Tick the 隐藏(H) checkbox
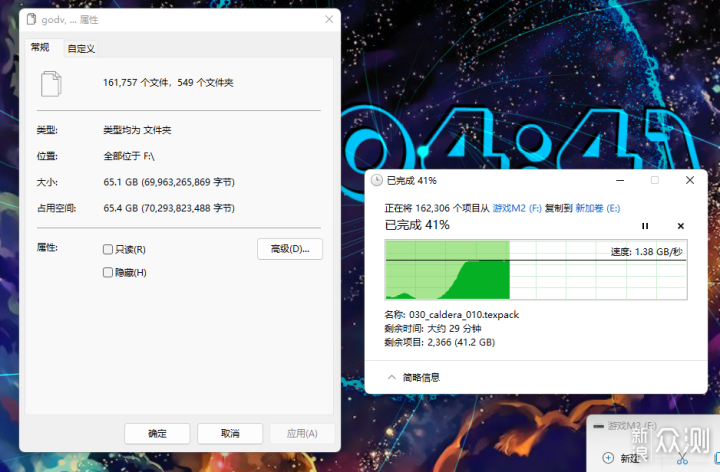This screenshot has height=472, width=720. pyautogui.click(x=108, y=272)
